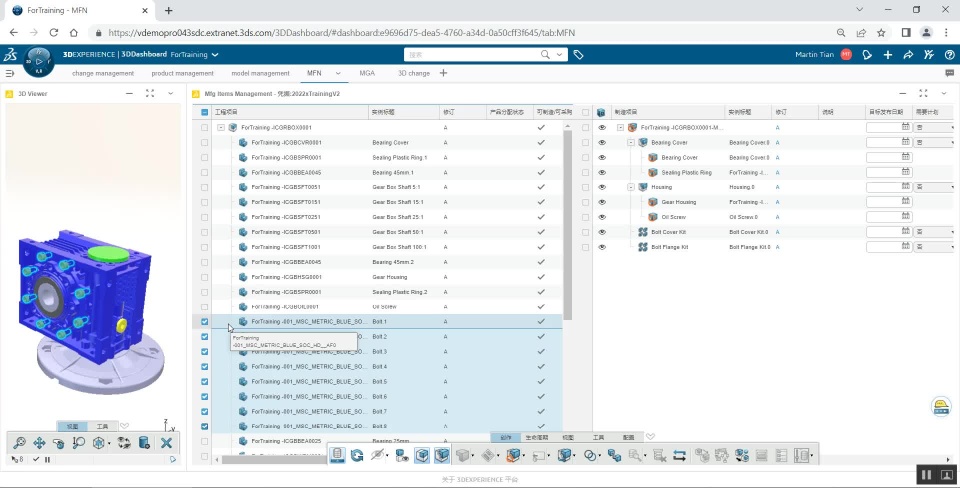Collapse the Bearing Cover manufacturing node
The height and width of the screenshot is (488, 960).
(x=631, y=143)
